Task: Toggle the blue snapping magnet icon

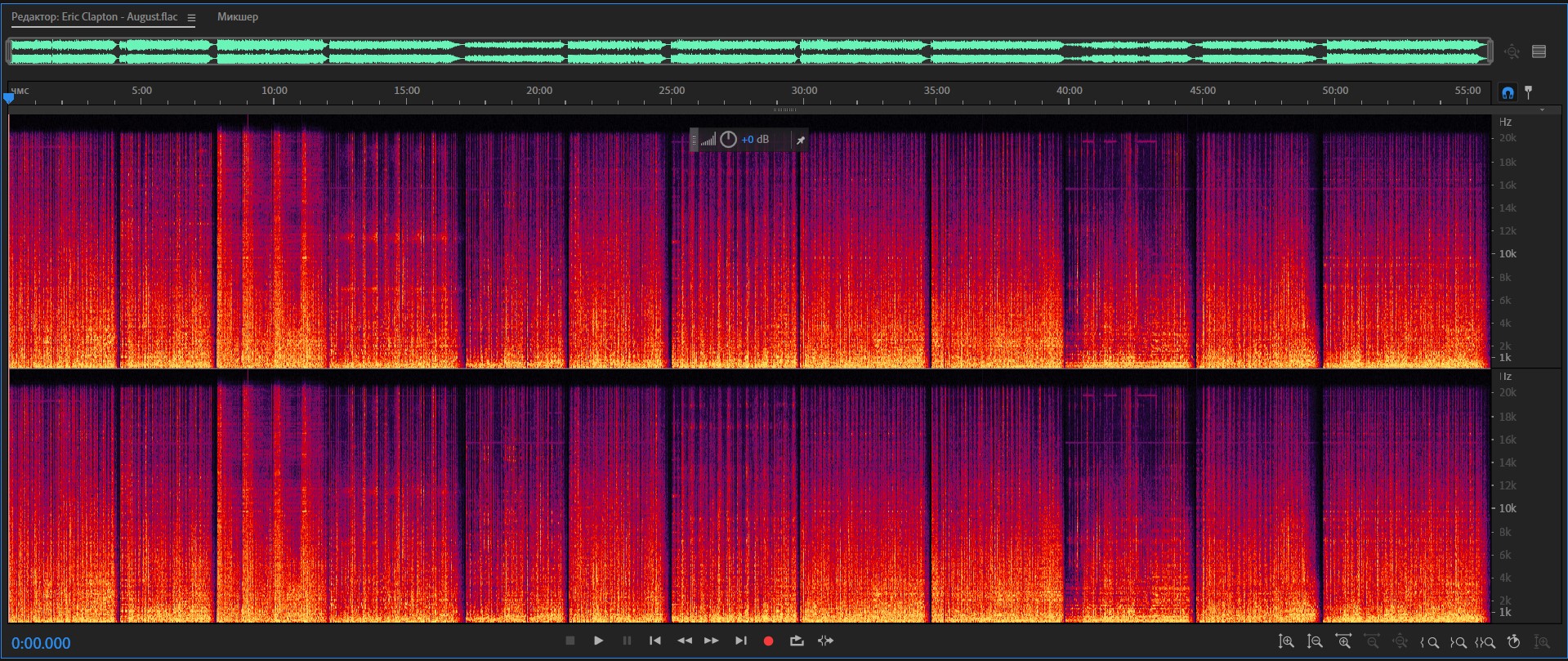Action: 1508,93
